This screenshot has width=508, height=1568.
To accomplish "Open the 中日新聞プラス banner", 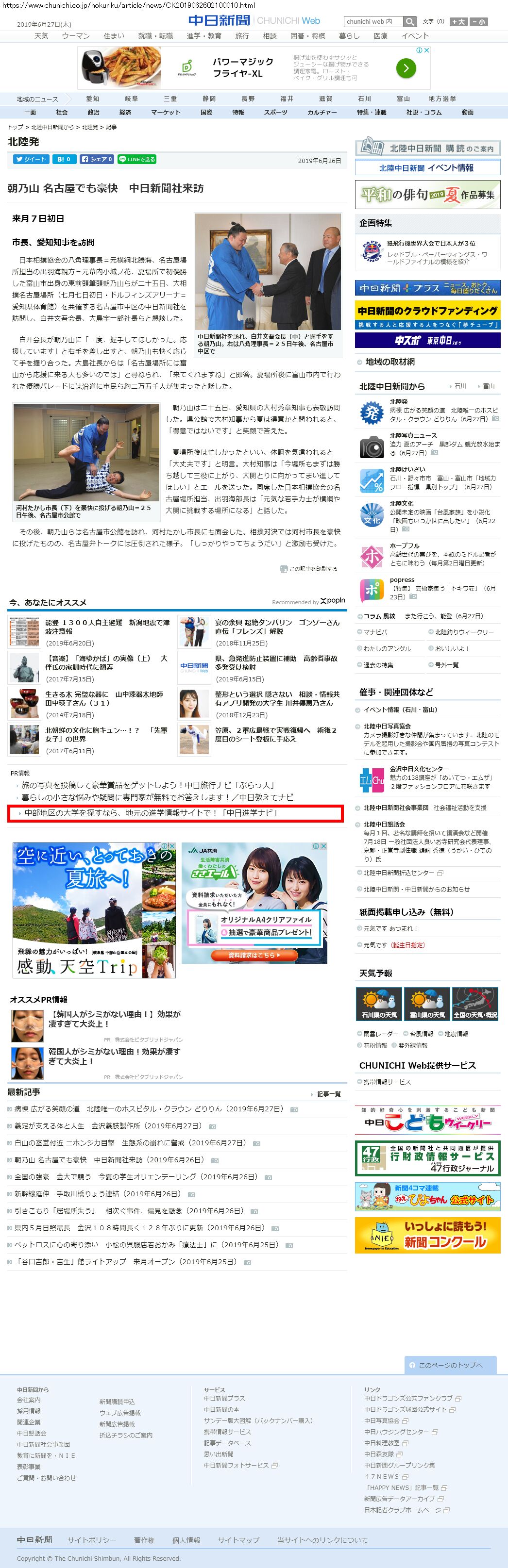I will coord(427,288).
